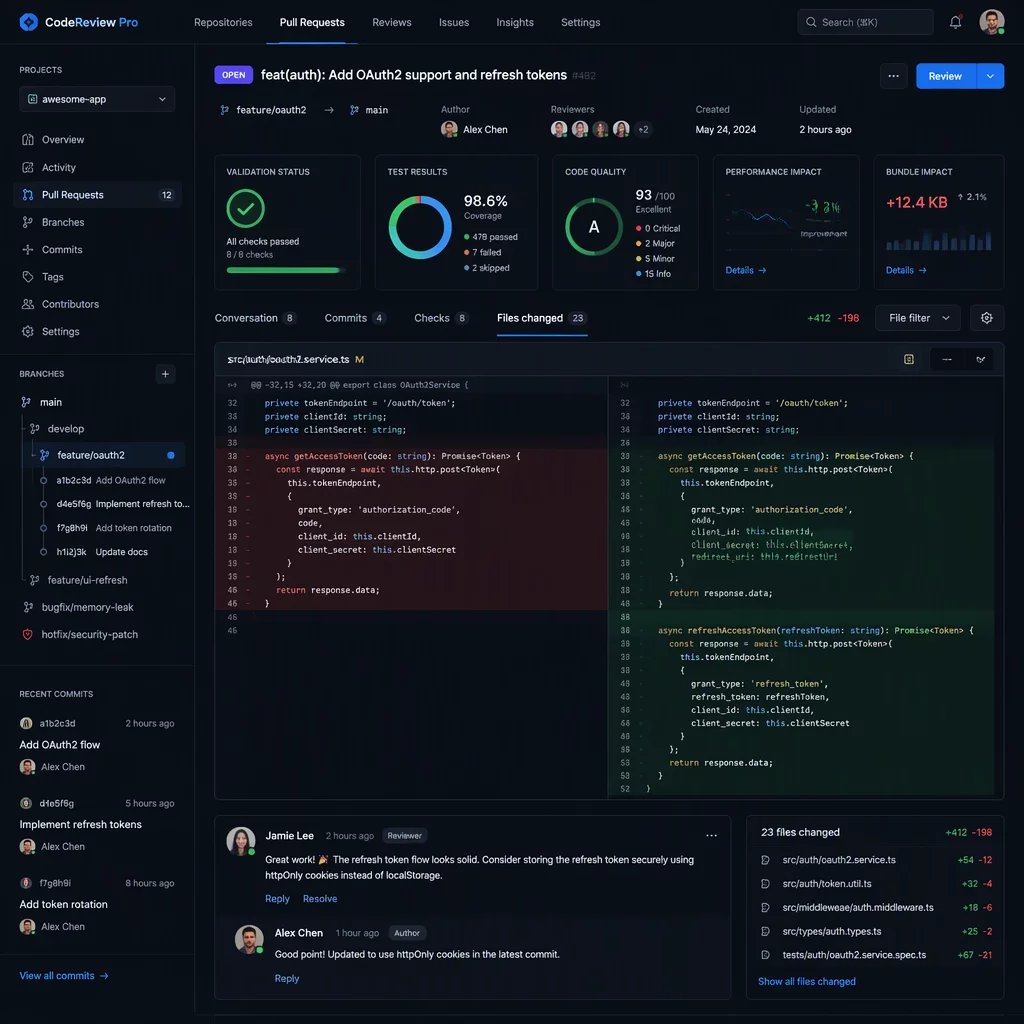The image size is (1024, 1024).
Task: Open the Tags sidebar item
Action: click(97, 277)
